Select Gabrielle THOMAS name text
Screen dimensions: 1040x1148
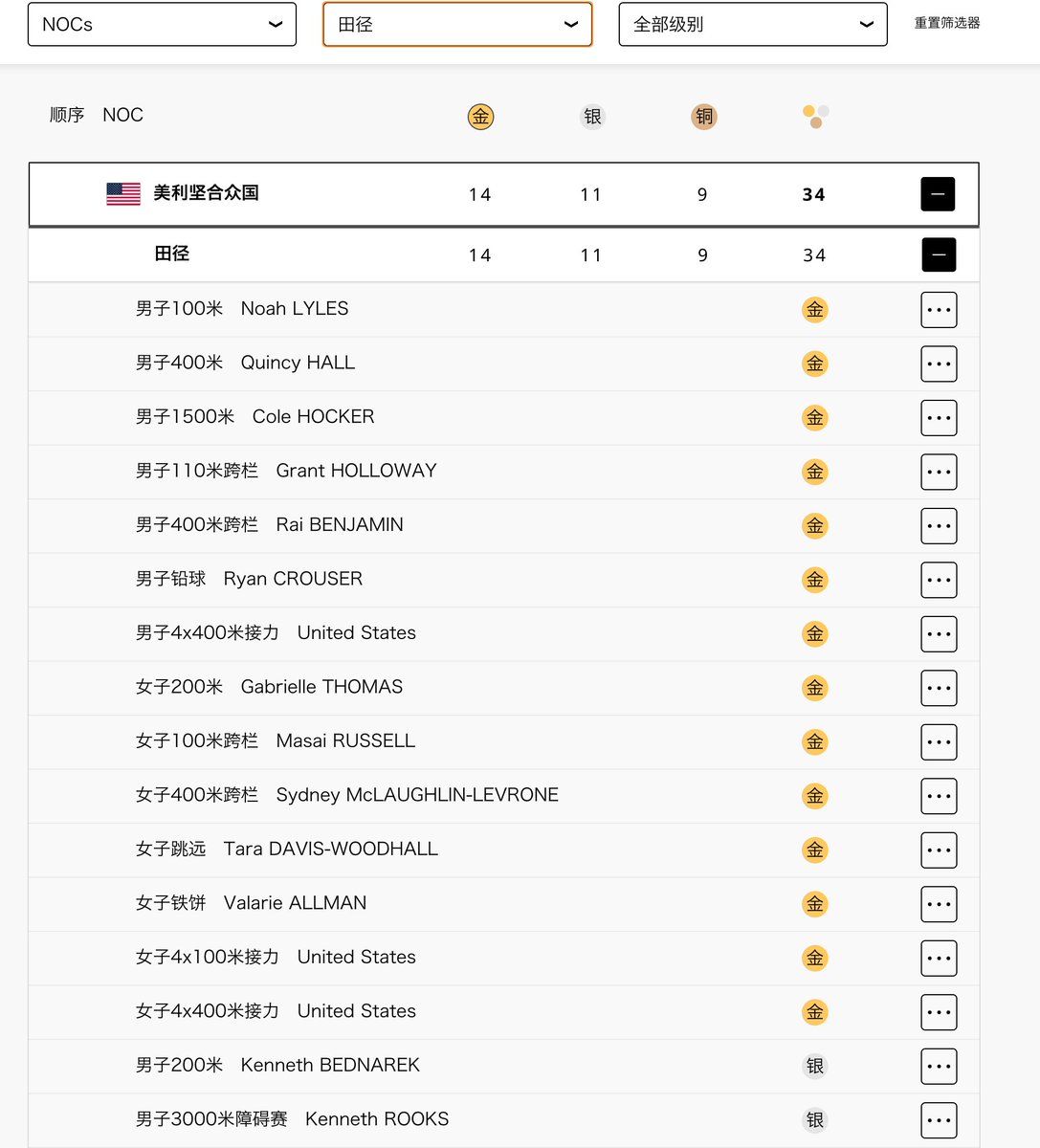[321, 687]
